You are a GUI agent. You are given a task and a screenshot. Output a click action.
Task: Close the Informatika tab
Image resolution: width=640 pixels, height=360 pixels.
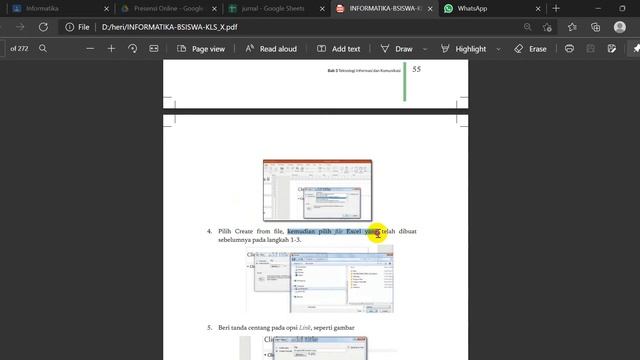tap(107, 9)
